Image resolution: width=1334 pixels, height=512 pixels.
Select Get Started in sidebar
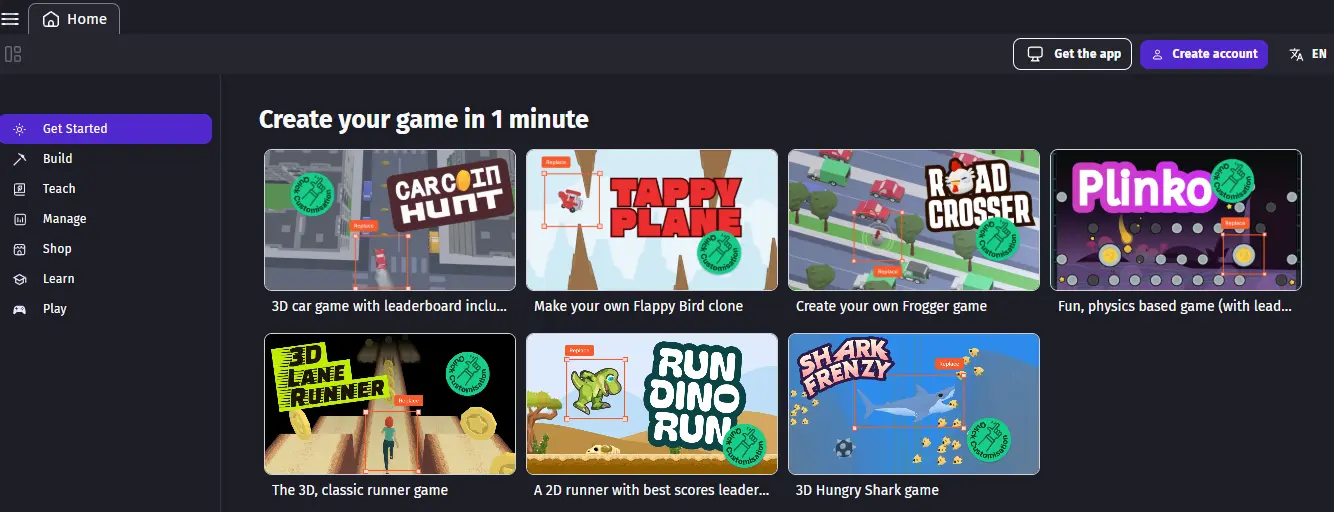tap(106, 129)
